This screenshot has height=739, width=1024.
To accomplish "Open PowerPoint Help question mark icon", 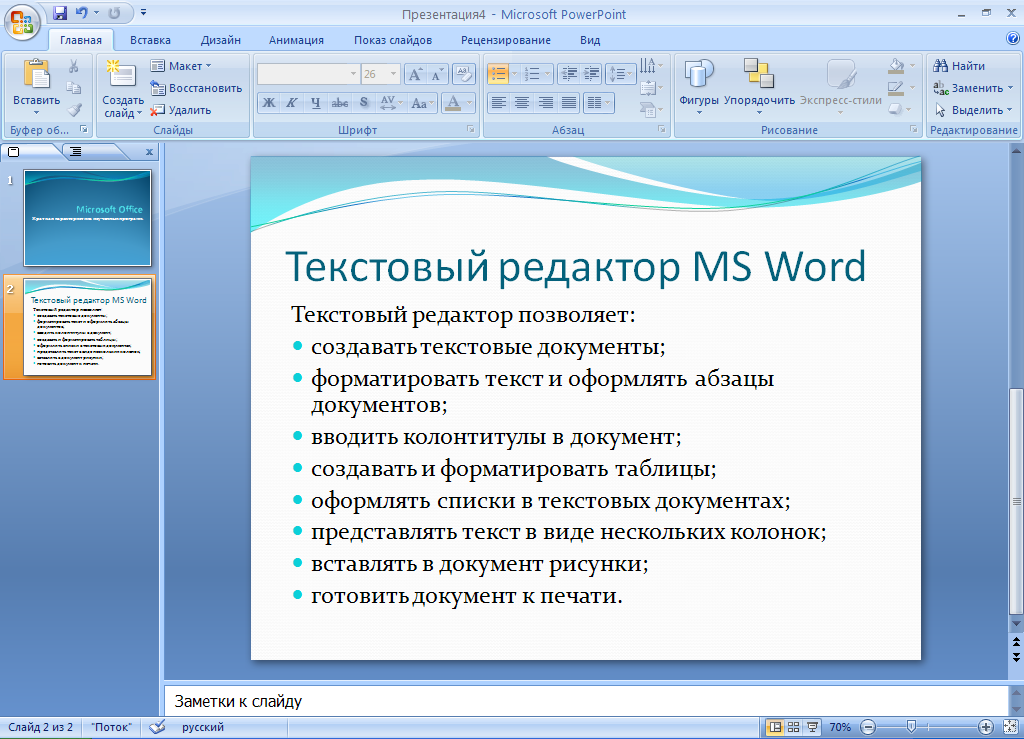I will click(x=1013, y=39).
